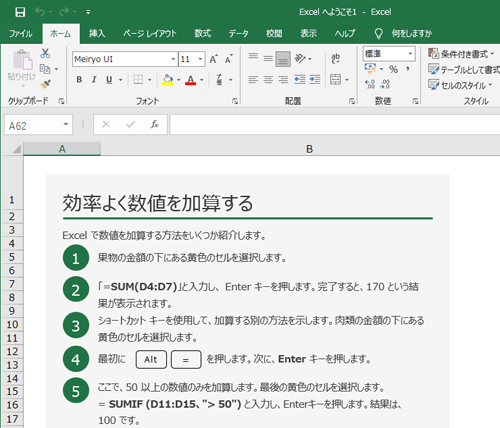
Task: Decrease indent icon
Action: 300,80
